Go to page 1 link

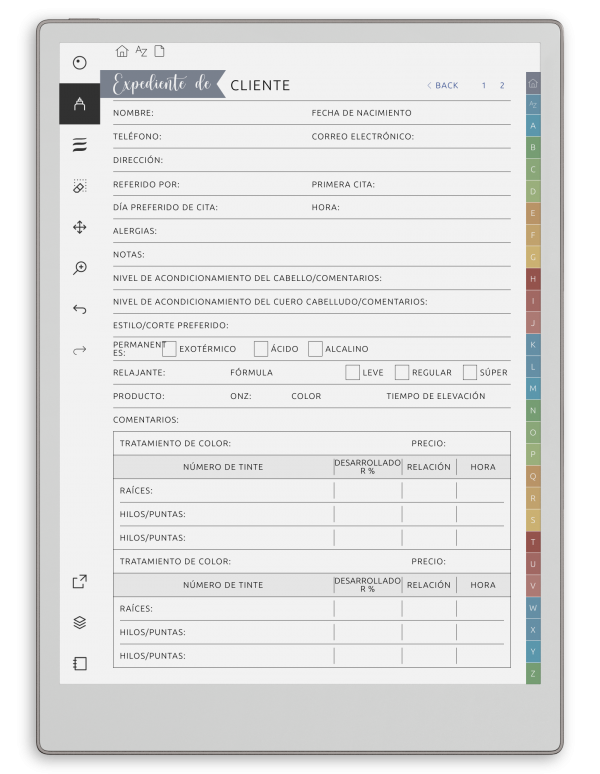point(484,85)
